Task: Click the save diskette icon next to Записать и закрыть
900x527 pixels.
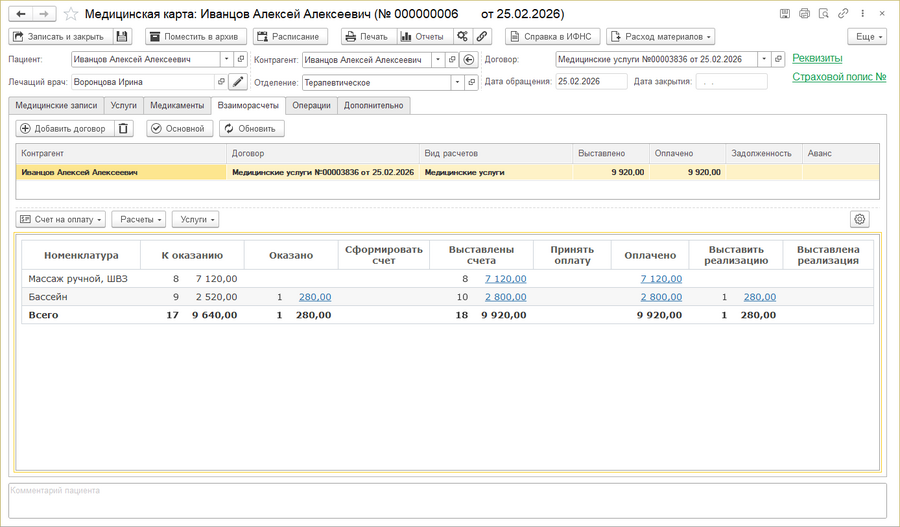Action: 122,37
